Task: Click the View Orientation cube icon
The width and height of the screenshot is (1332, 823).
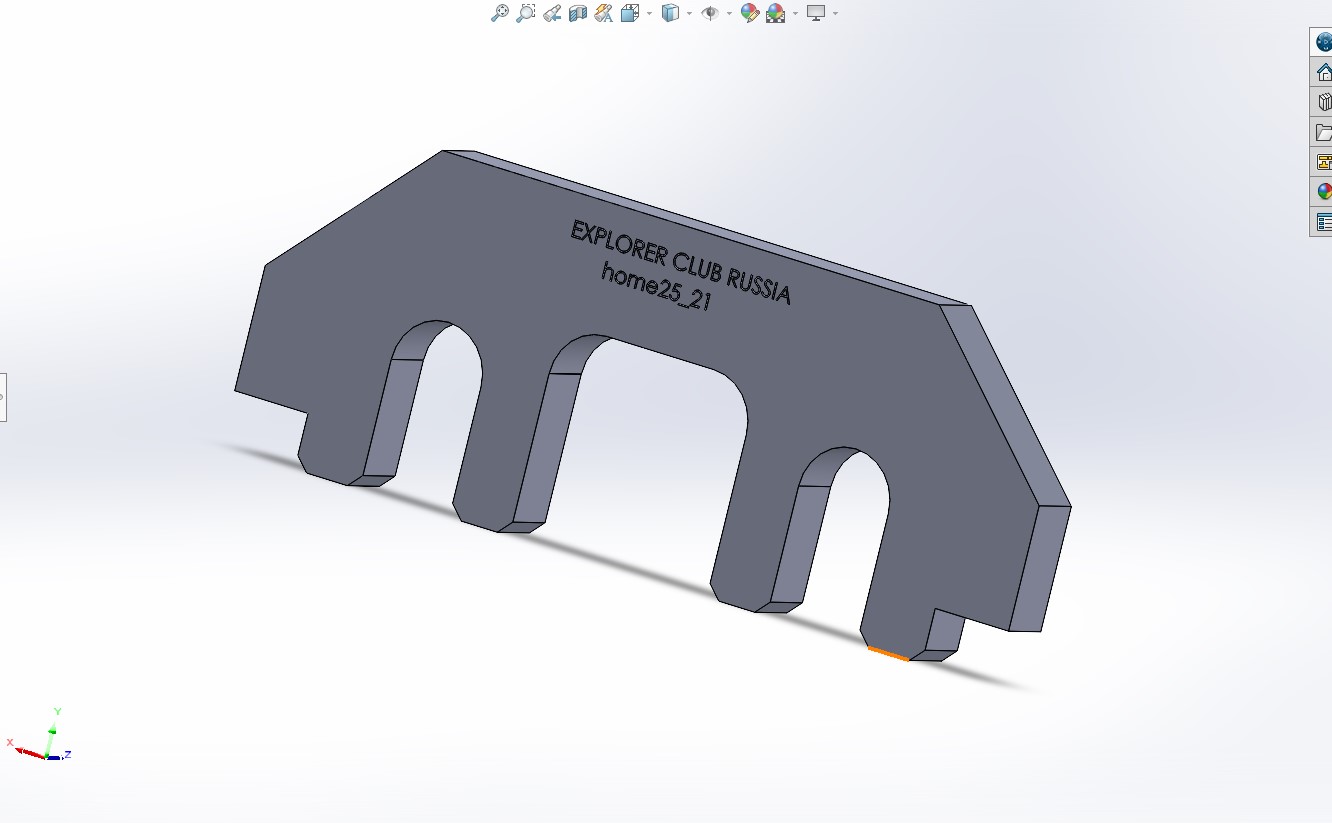Action: coord(629,13)
